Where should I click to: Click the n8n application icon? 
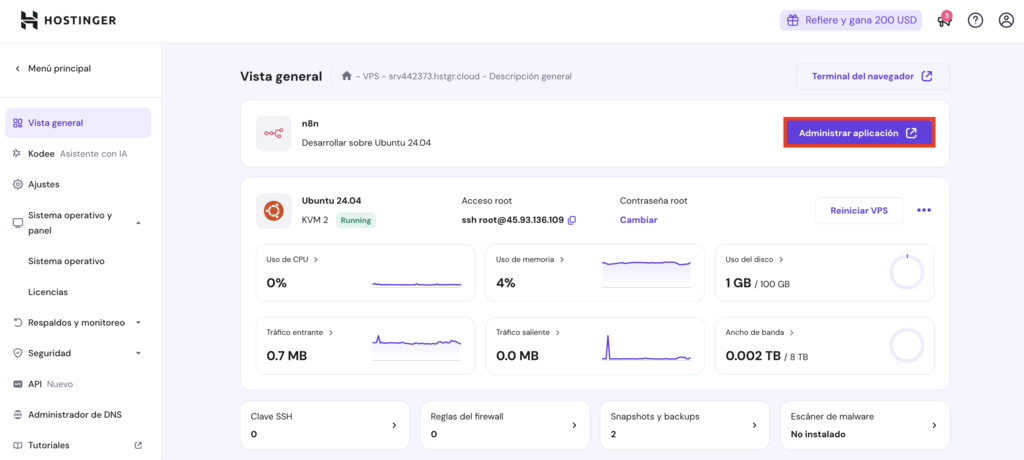click(x=274, y=133)
